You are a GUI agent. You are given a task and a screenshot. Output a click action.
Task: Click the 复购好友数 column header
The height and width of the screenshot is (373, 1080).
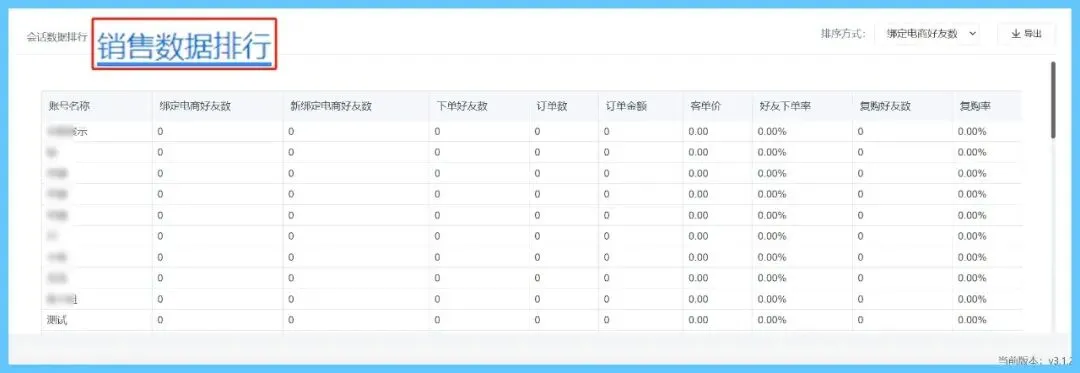click(885, 106)
